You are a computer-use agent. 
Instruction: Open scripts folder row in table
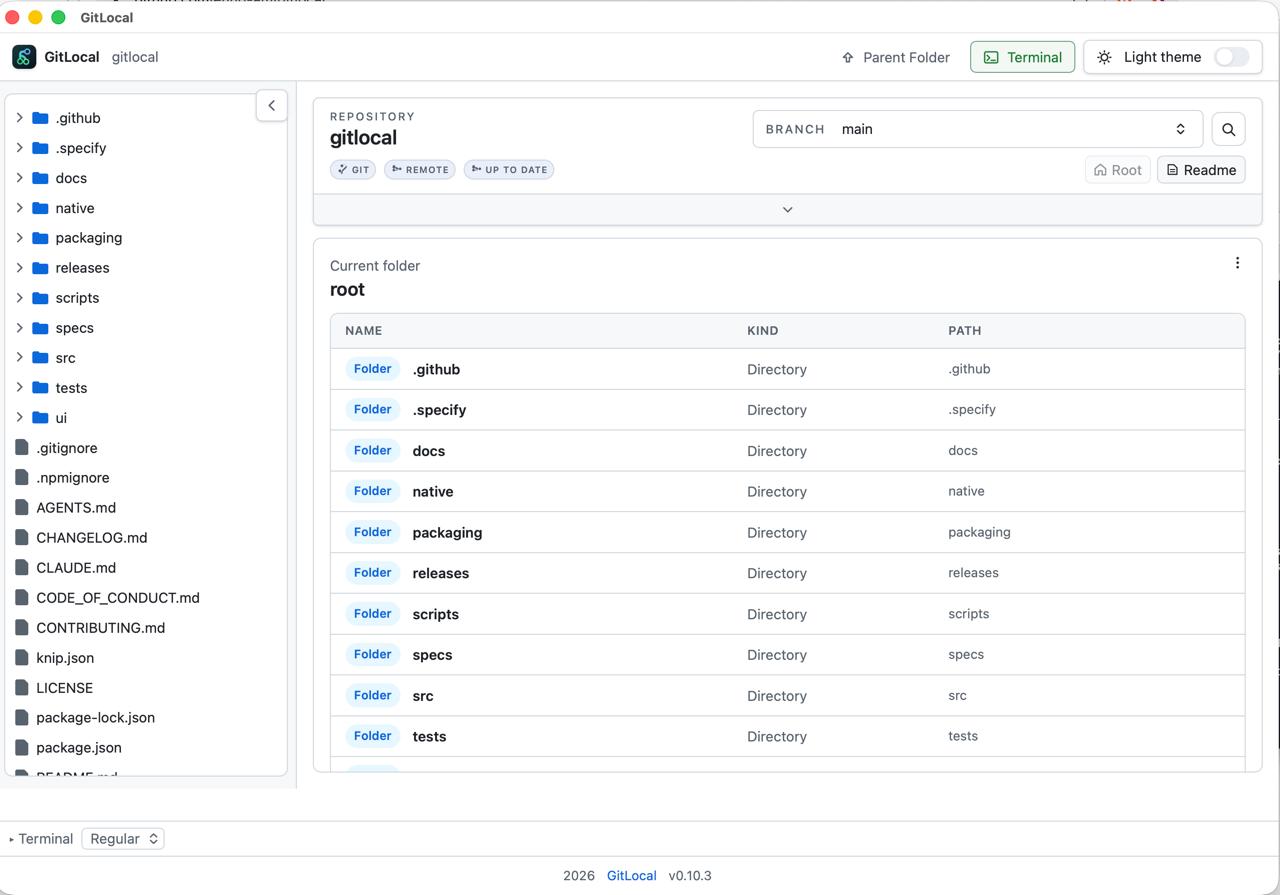(787, 614)
